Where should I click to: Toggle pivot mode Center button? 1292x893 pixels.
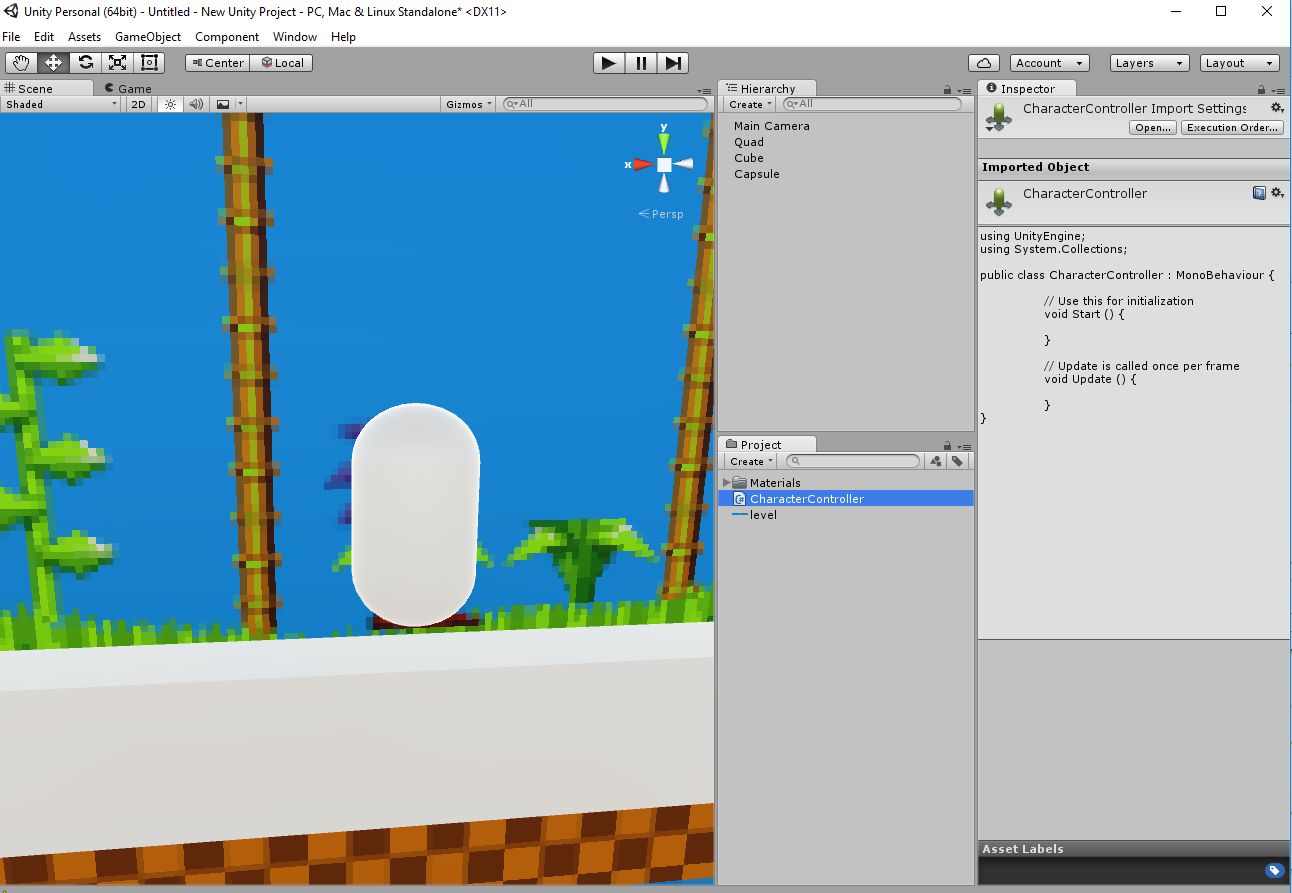(x=217, y=62)
